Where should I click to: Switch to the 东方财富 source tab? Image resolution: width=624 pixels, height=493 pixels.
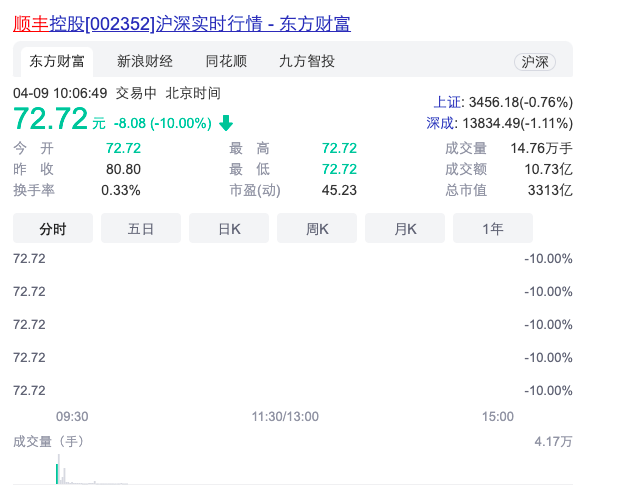tap(57, 62)
